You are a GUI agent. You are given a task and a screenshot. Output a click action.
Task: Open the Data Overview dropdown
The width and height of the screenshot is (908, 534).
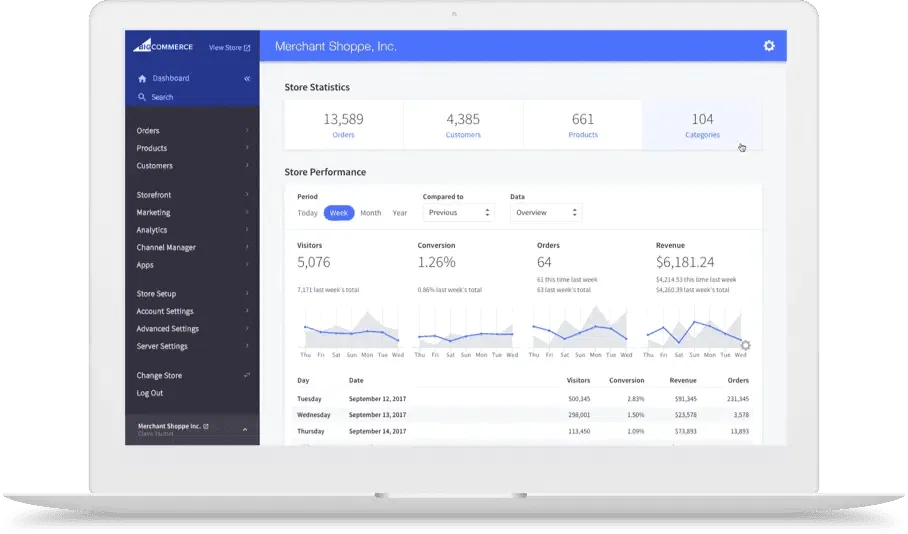pos(545,213)
